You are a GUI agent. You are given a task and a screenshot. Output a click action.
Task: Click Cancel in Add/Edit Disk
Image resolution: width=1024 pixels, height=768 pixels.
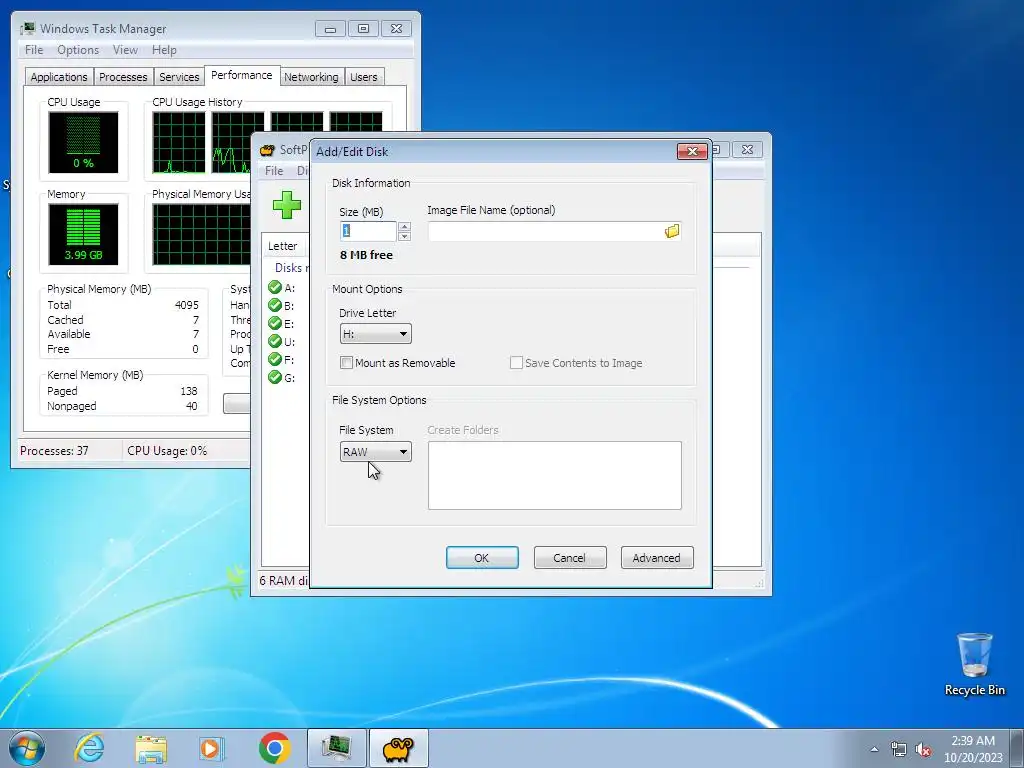click(x=569, y=558)
